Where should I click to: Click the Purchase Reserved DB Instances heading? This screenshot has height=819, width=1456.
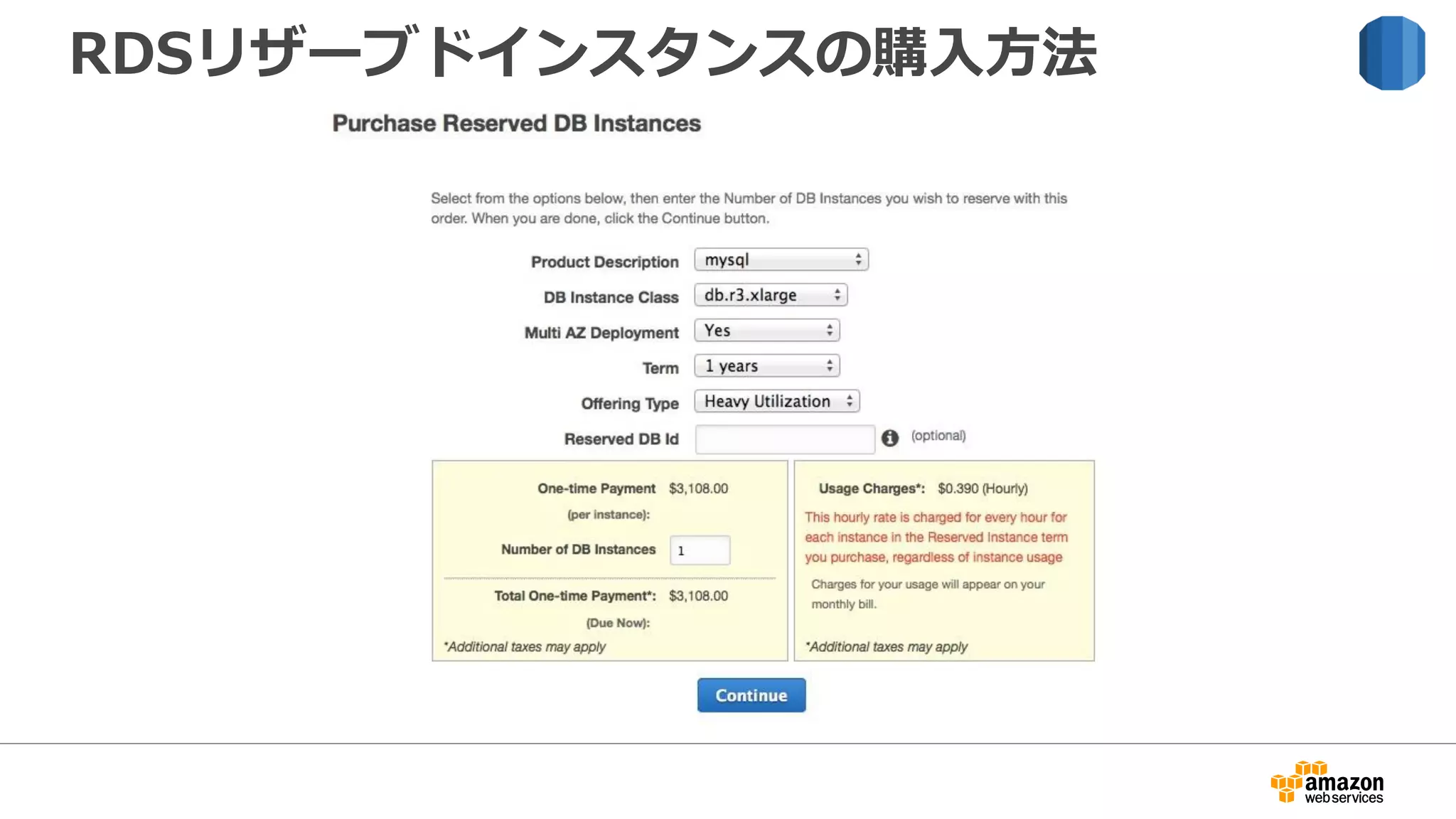517,124
